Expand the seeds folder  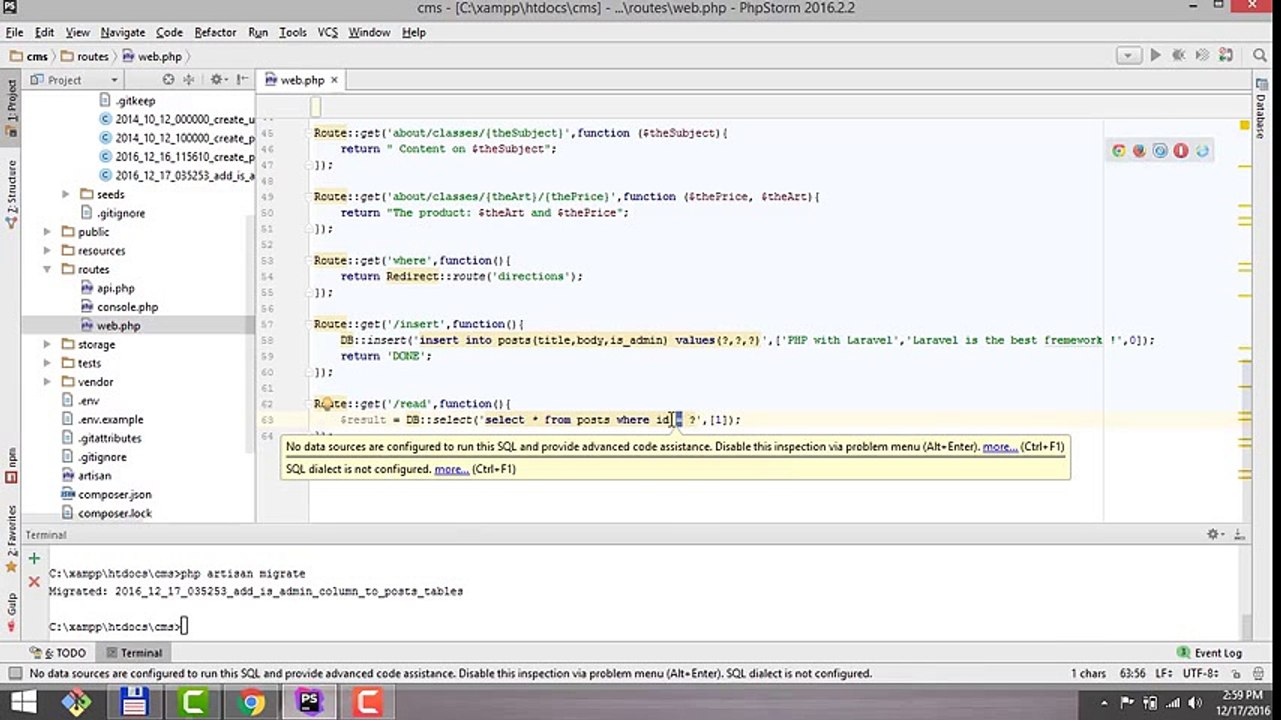pyautogui.click(x=66, y=195)
